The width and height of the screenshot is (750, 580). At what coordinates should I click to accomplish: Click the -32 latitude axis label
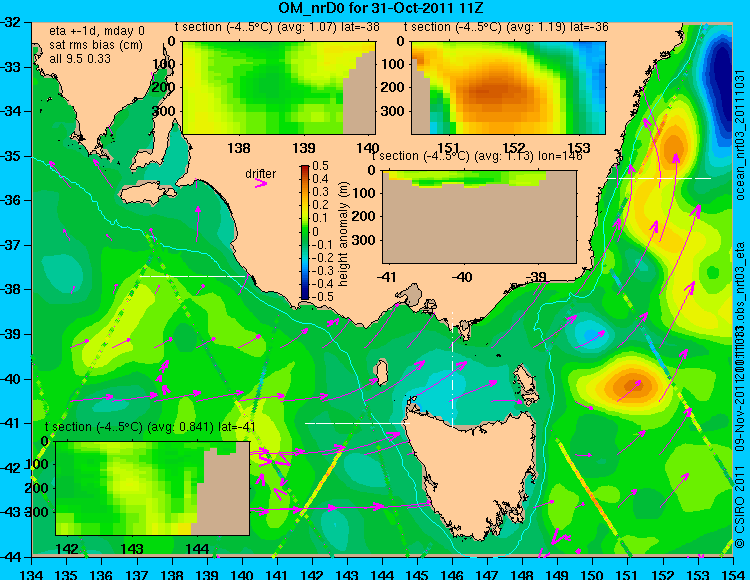(x=10, y=22)
